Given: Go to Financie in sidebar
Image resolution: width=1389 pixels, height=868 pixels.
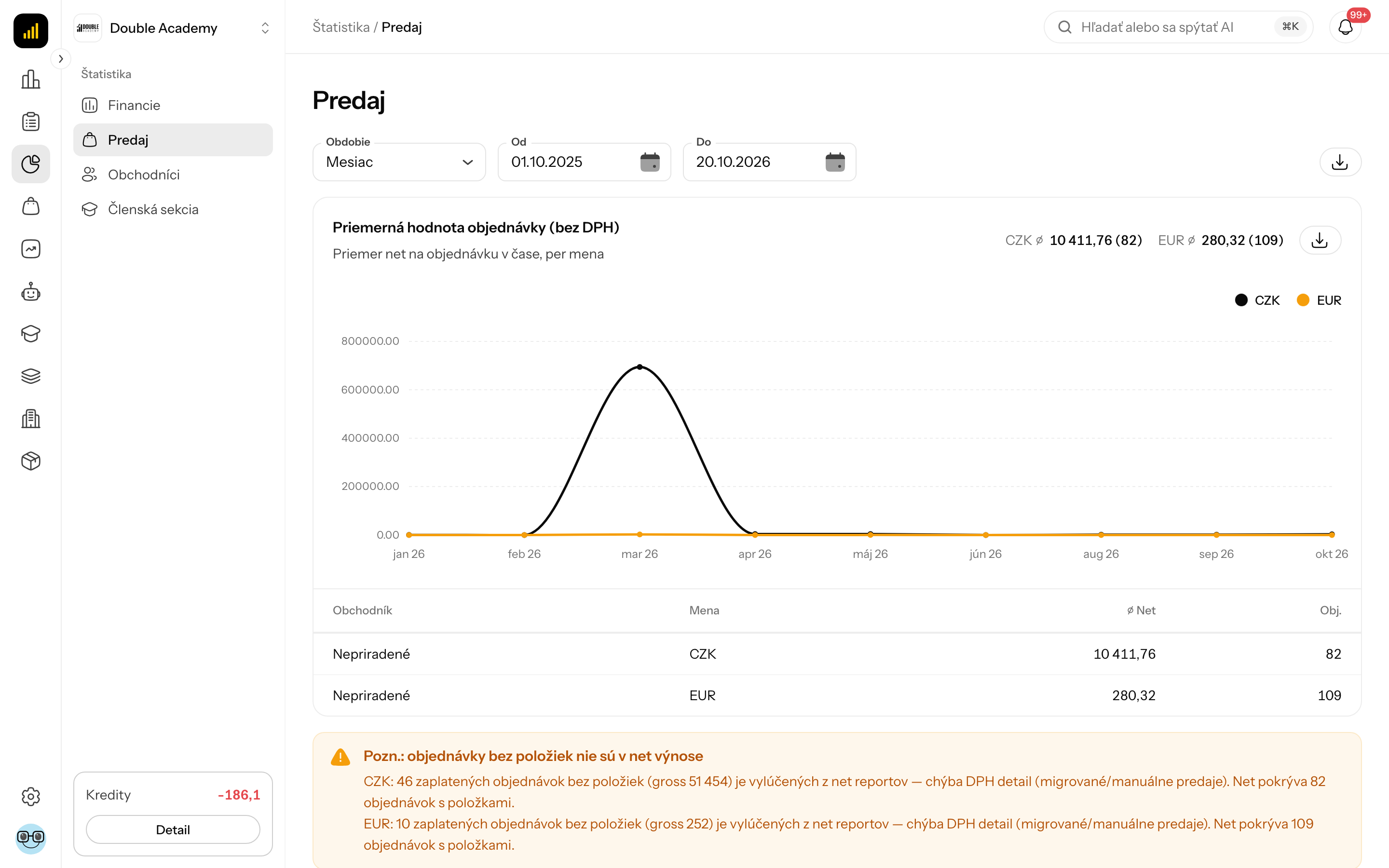Looking at the screenshot, I should click(x=173, y=105).
